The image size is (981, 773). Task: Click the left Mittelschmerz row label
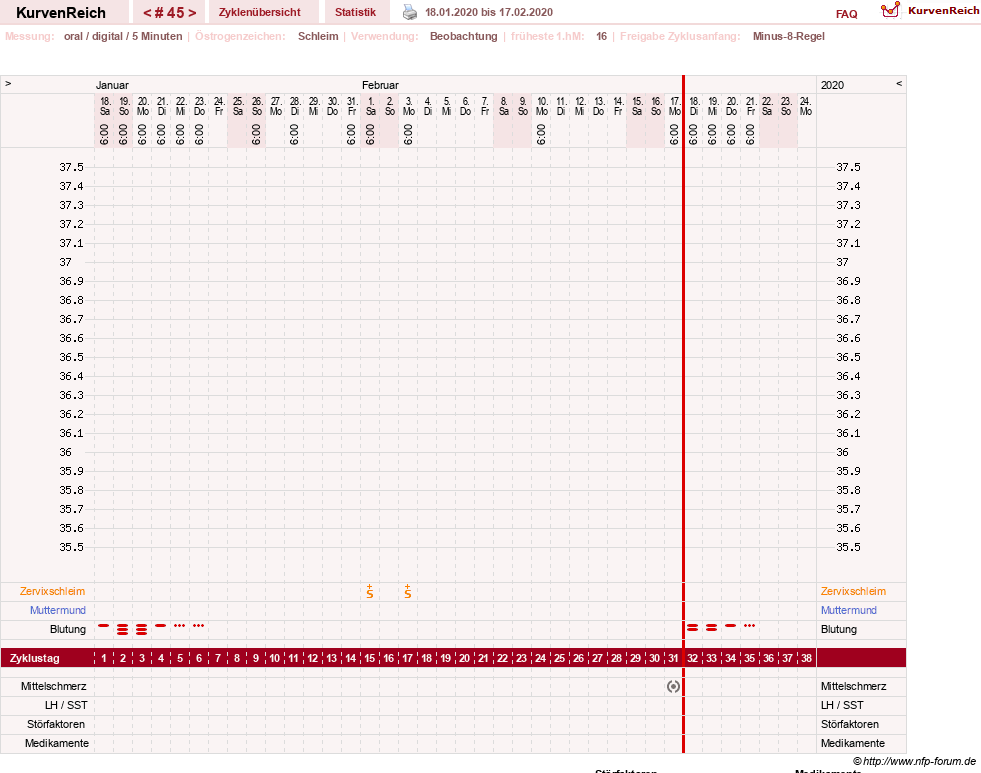coord(53,686)
